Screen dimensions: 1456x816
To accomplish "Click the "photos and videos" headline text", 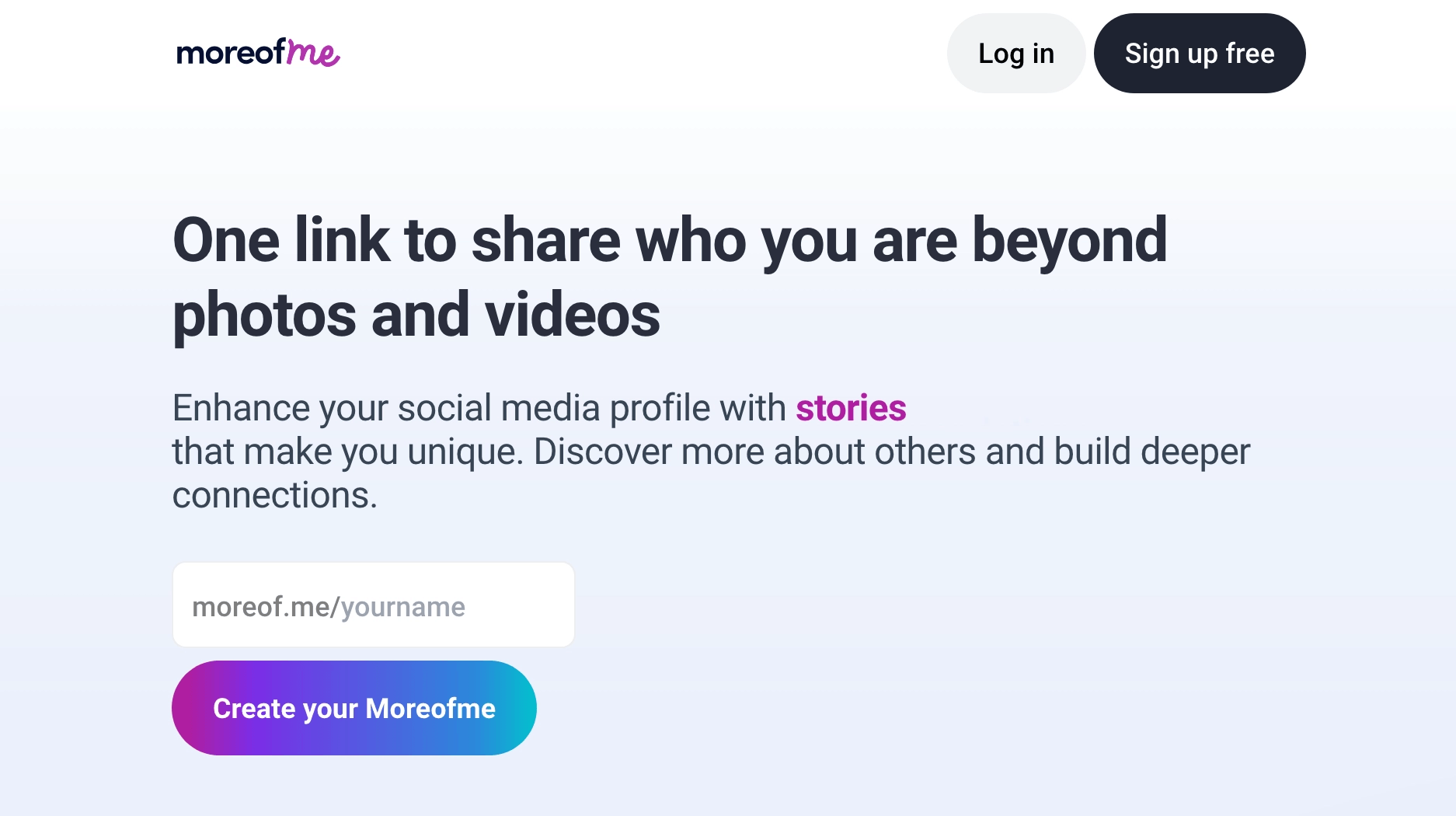I will tap(416, 316).
